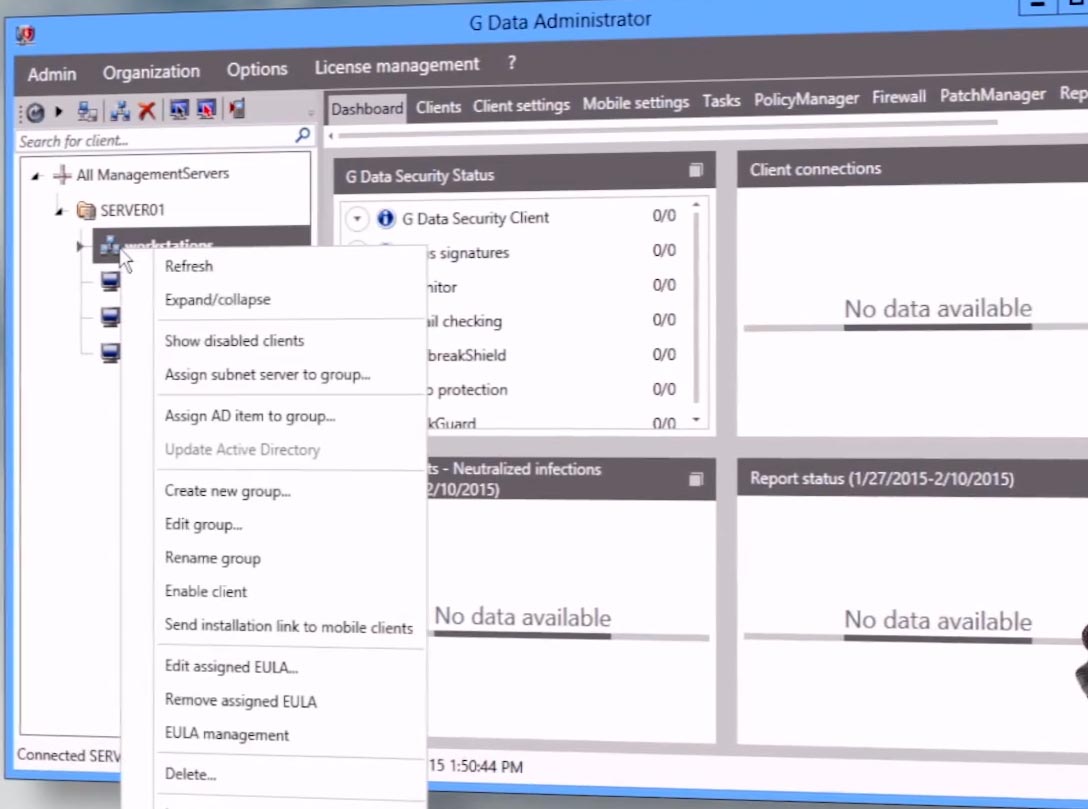Open the PolicyManager tab

(x=806, y=99)
